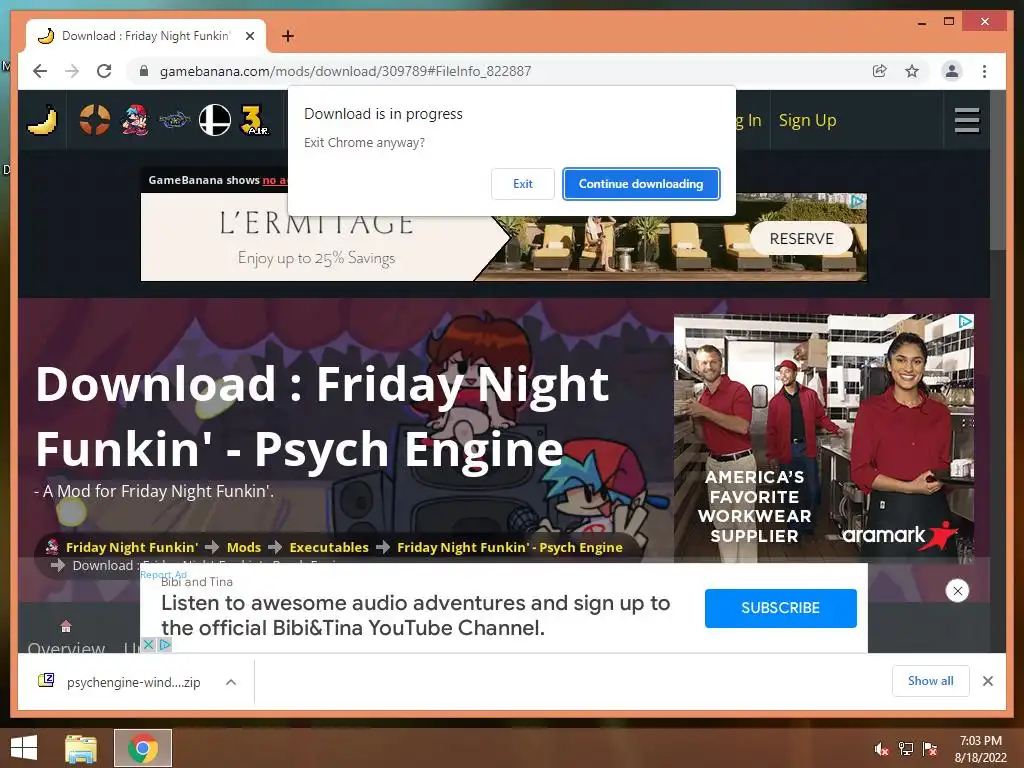Open the Super Smash Bros game icon
1024x768 pixels.
pyautogui.click(x=215, y=120)
